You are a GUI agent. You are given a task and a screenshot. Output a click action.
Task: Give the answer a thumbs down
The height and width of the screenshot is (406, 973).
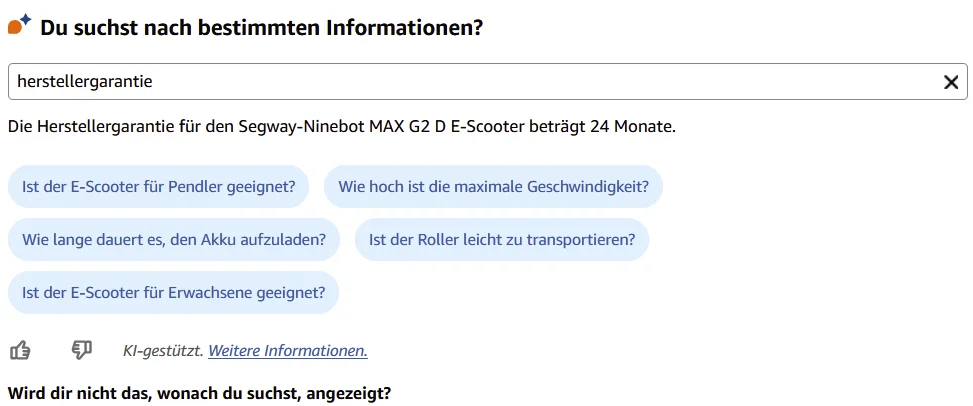82,350
